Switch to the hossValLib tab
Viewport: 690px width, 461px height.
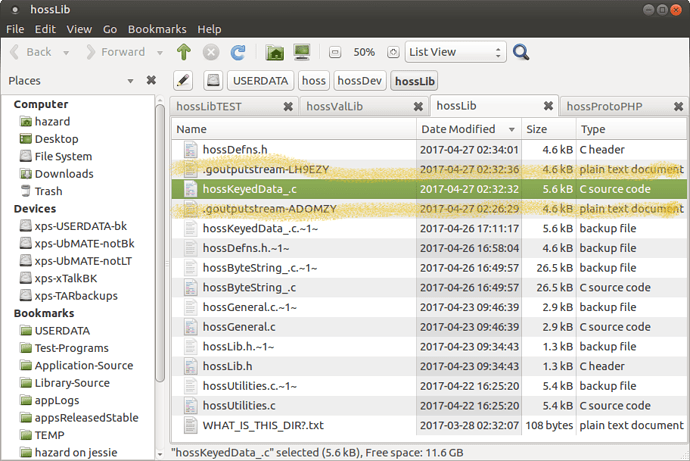(x=337, y=106)
